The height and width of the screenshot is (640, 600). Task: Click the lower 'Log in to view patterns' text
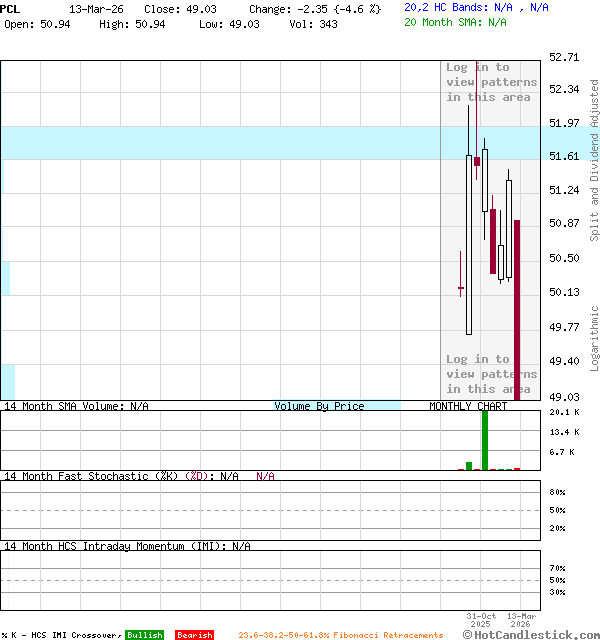[491, 374]
